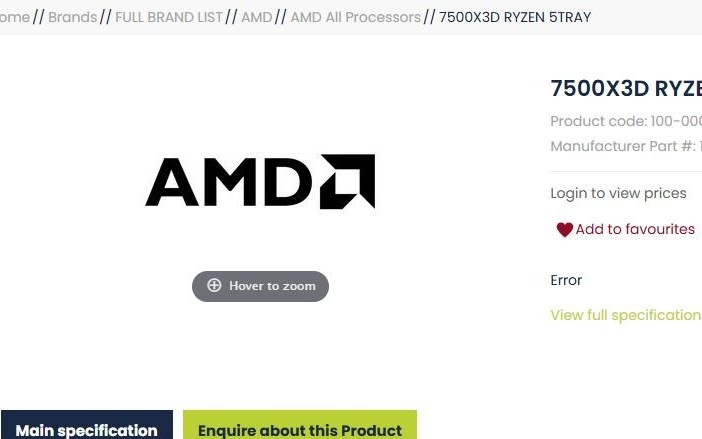
Task: Switch to Enquire about this Product tab
Action: [300, 430]
